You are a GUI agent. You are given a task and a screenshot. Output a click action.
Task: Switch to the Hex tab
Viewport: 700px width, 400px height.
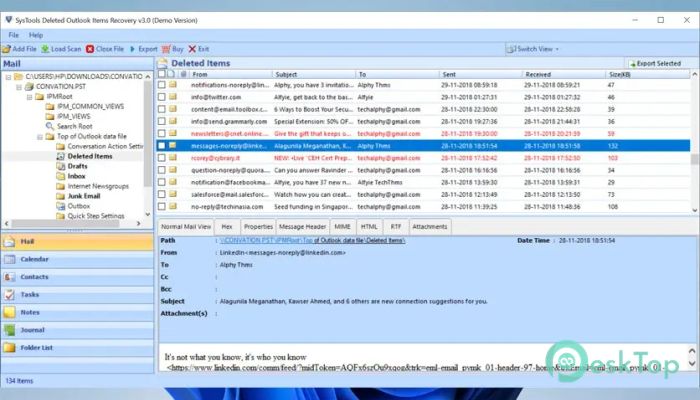(227, 227)
